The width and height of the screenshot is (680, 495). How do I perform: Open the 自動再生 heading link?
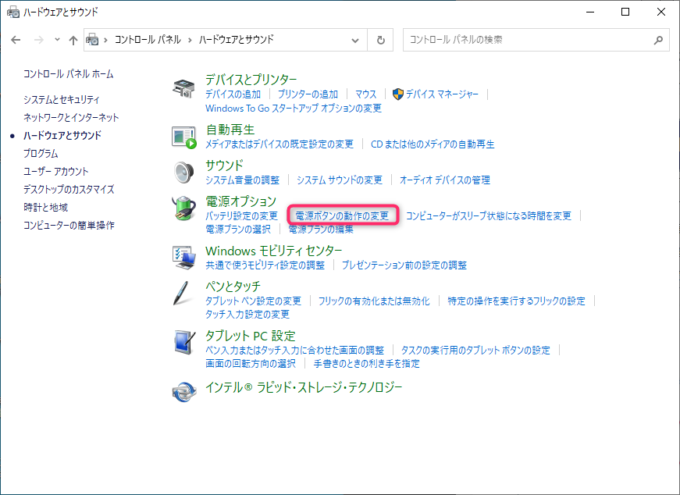(x=230, y=130)
